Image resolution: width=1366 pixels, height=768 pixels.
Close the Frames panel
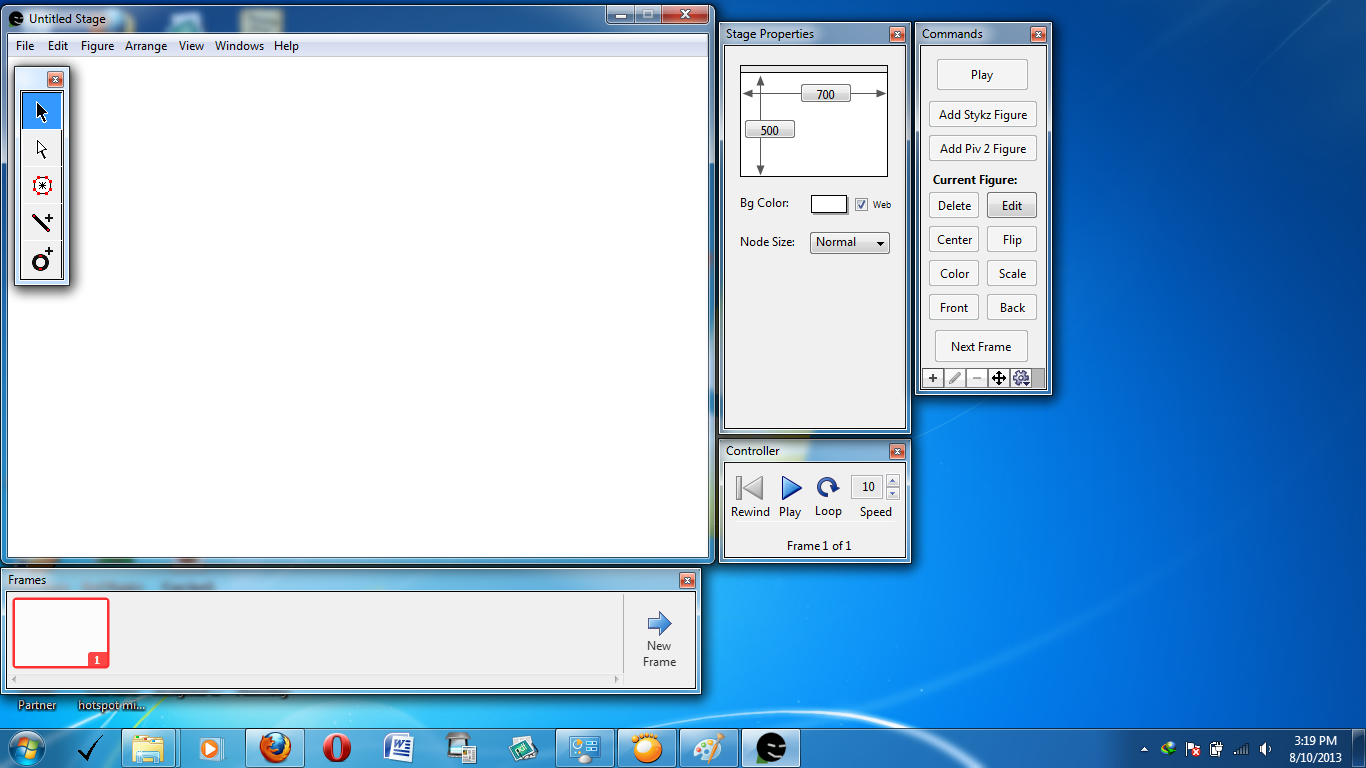pos(687,581)
